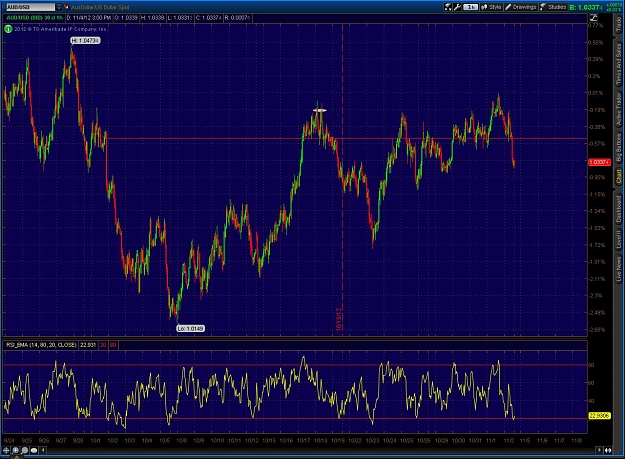Click the colored symbol-link icon beside AusDollar
Image resolution: width=625 pixels, height=459 pixels.
66,7
